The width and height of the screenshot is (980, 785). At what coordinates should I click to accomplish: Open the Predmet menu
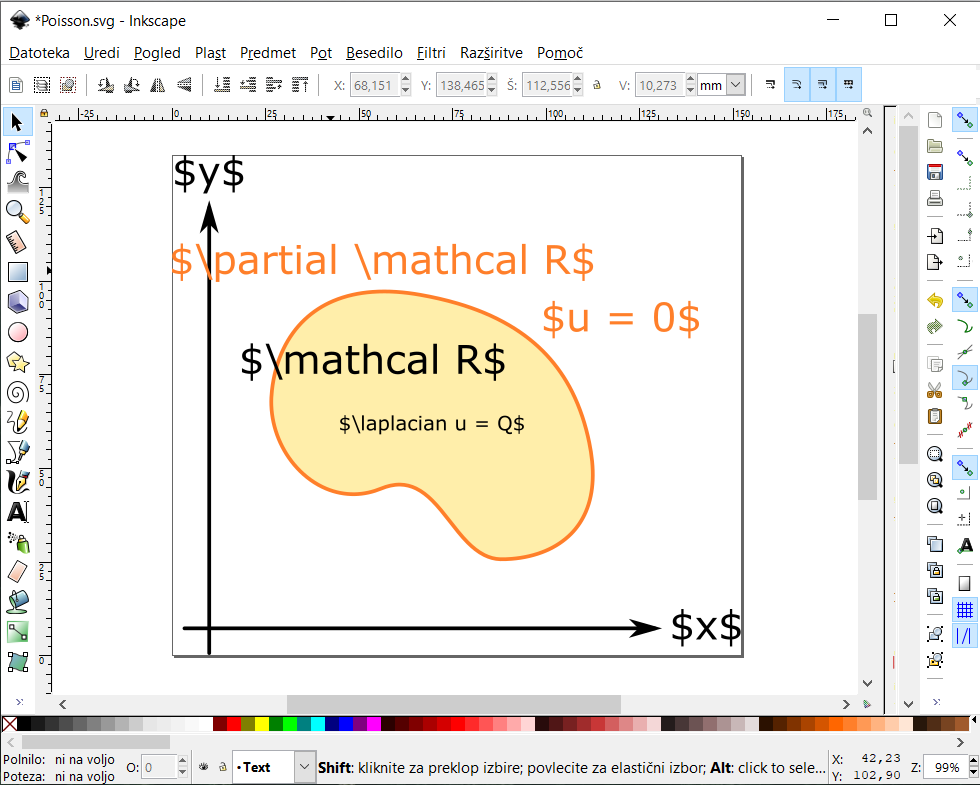(268, 53)
